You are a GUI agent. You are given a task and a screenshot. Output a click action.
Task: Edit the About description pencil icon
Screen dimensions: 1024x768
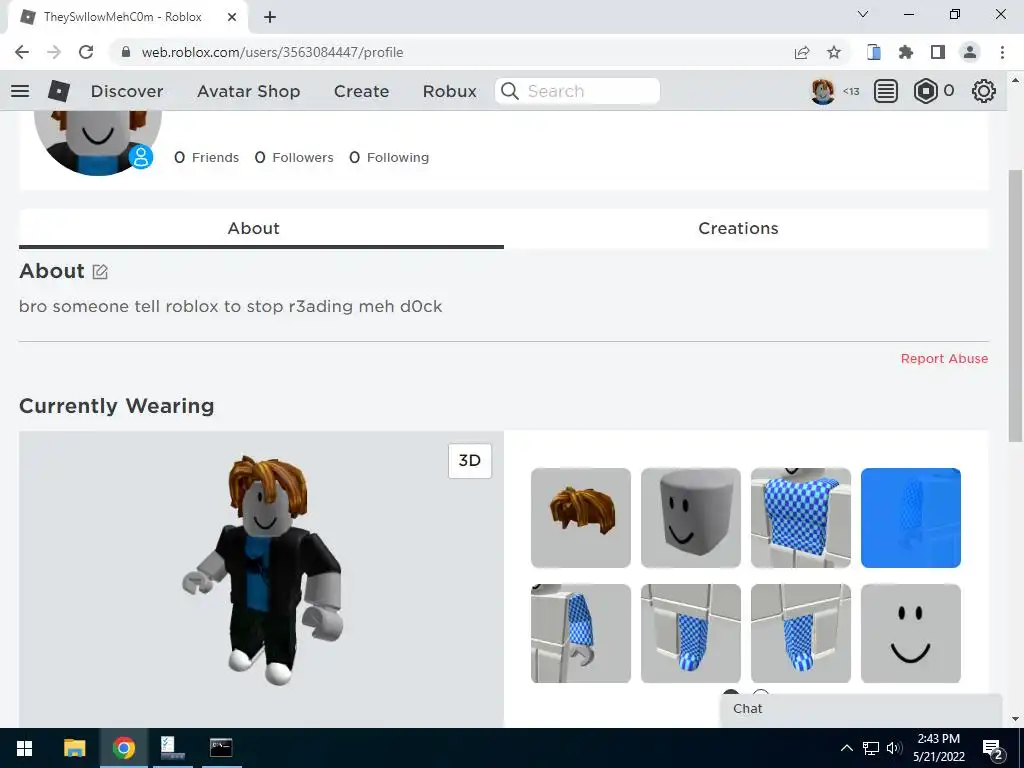(100, 272)
